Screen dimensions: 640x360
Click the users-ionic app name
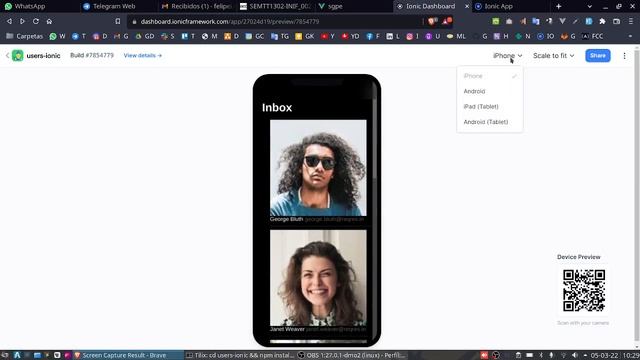tap(43, 56)
